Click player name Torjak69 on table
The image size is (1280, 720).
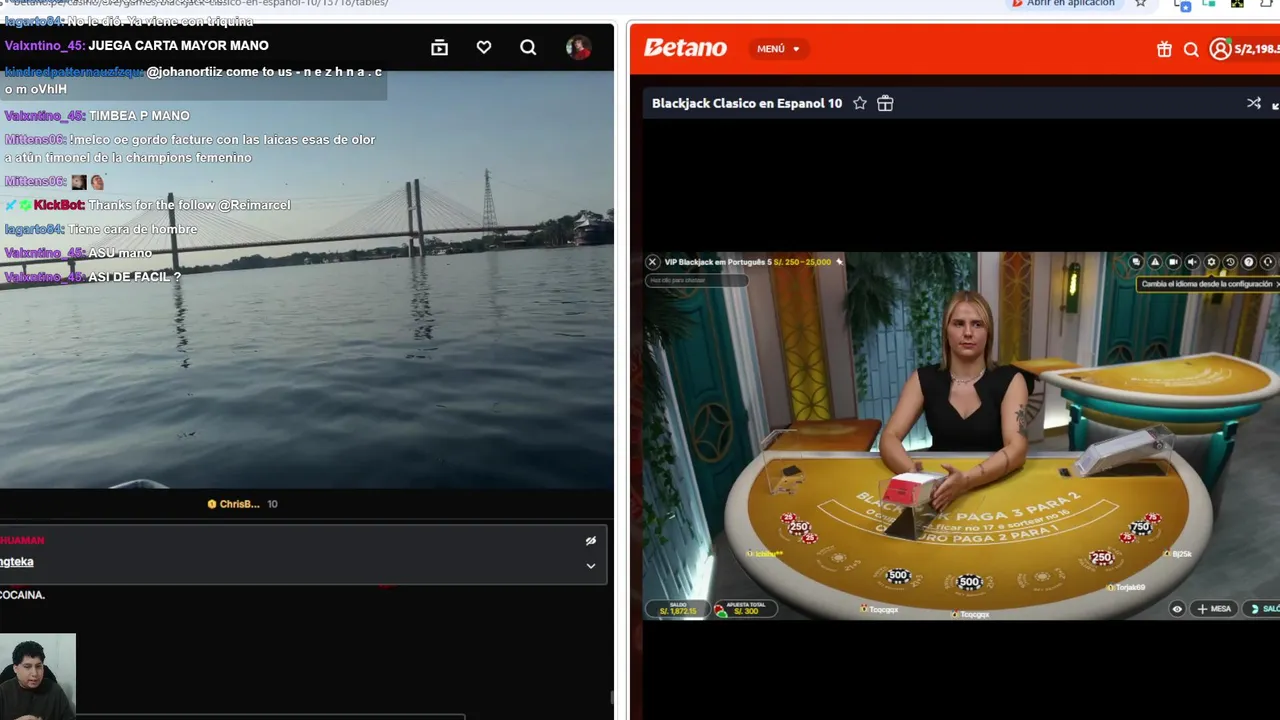pos(1130,587)
